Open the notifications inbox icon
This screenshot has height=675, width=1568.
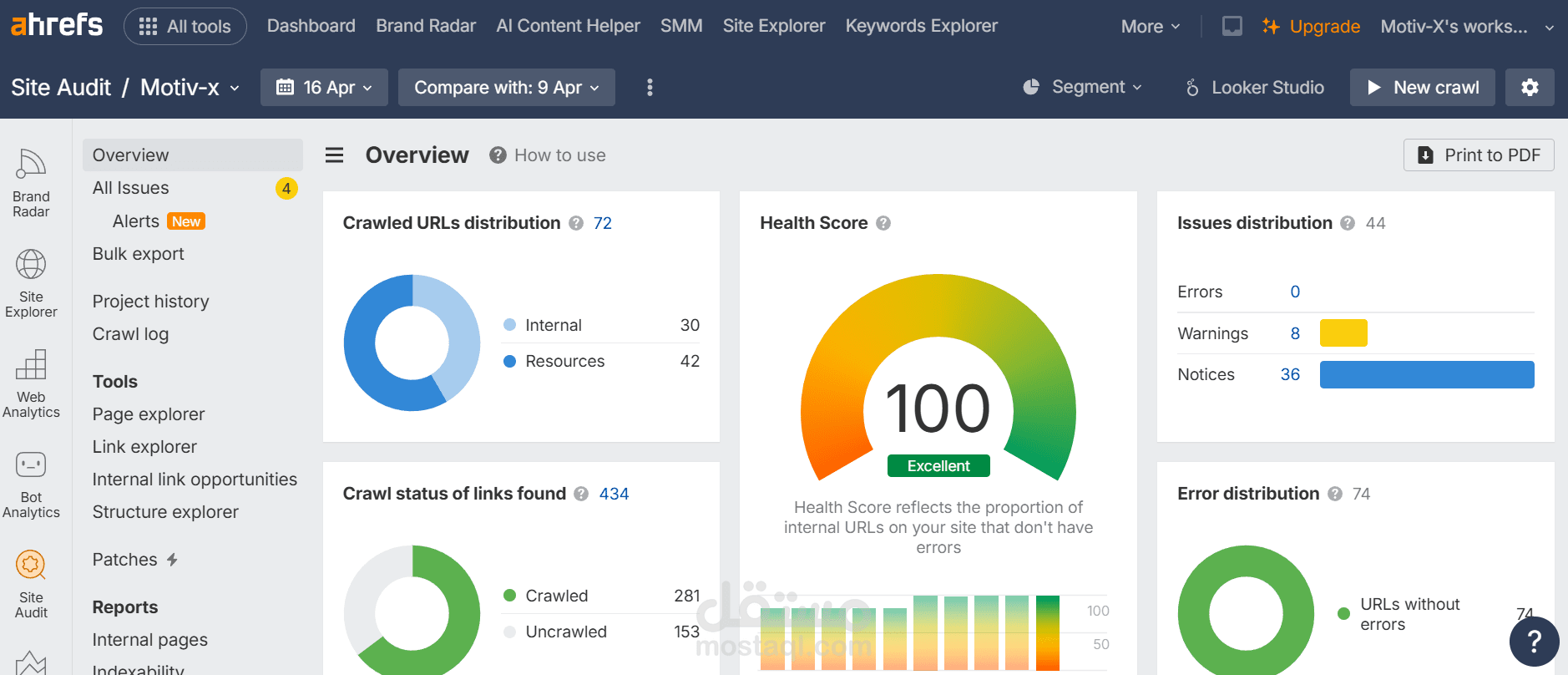point(1232,26)
